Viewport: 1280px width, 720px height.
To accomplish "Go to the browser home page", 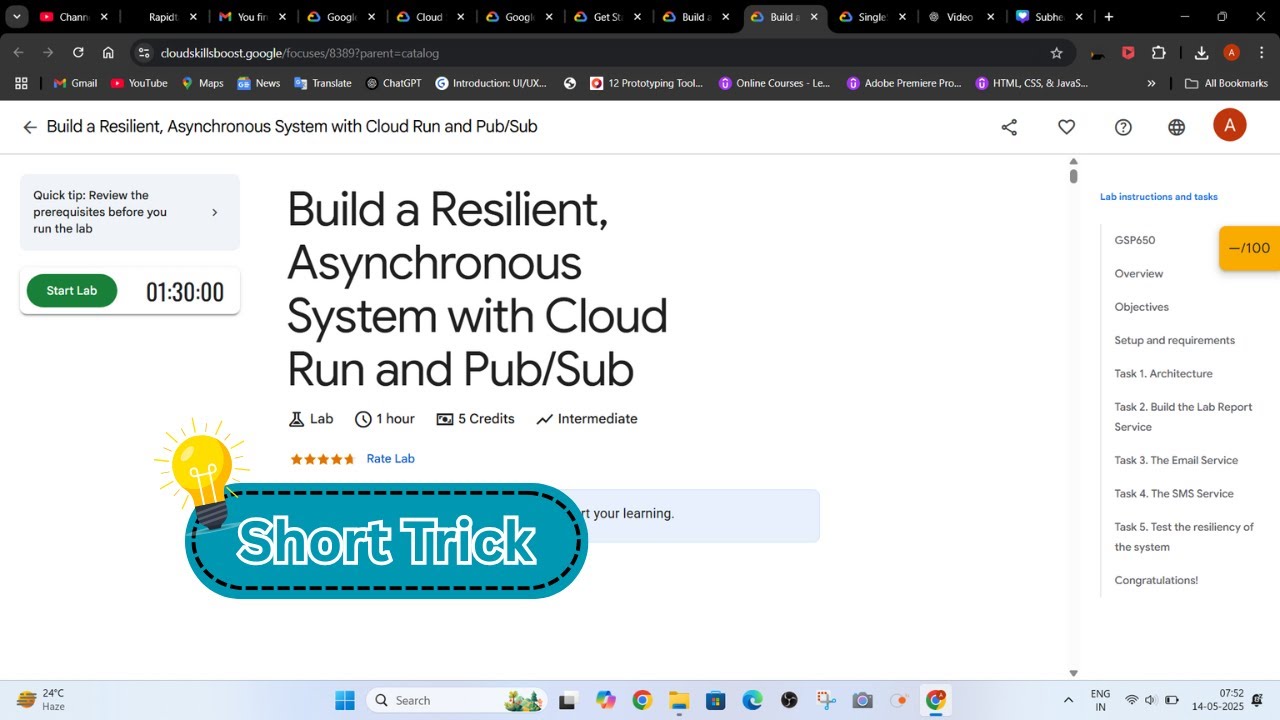I will (108, 53).
